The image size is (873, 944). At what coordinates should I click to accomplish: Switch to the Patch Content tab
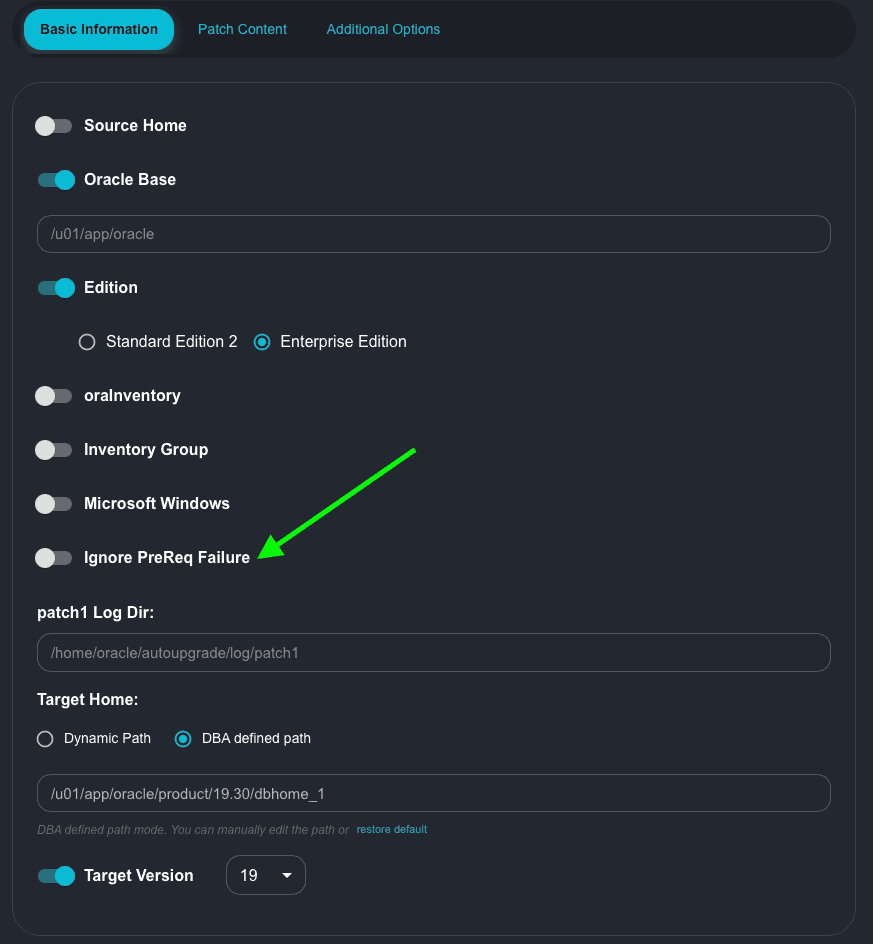(242, 30)
